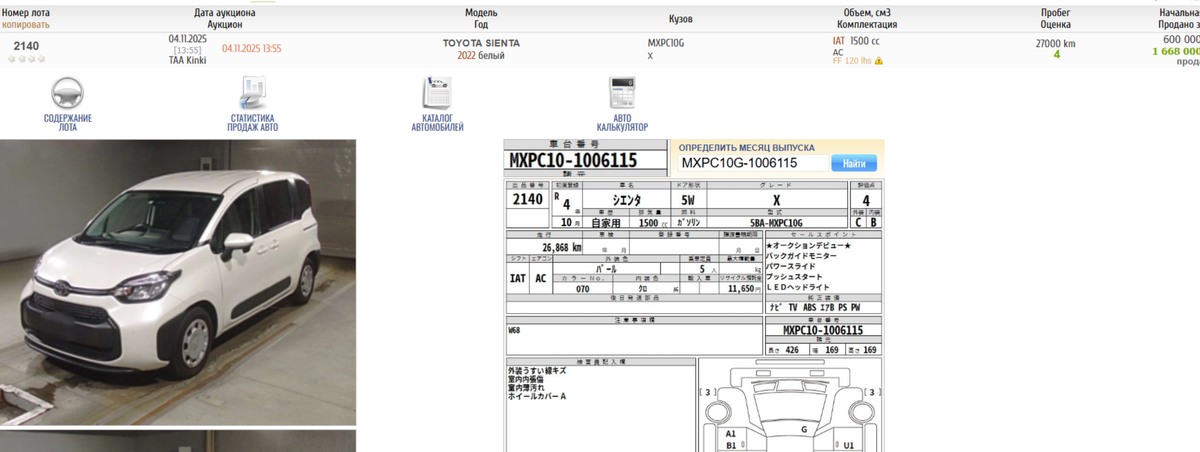Image resolution: width=1200 pixels, height=452 pixels.
Task: Open the white Toyota Sienta photo
Action: click(178, 283)
